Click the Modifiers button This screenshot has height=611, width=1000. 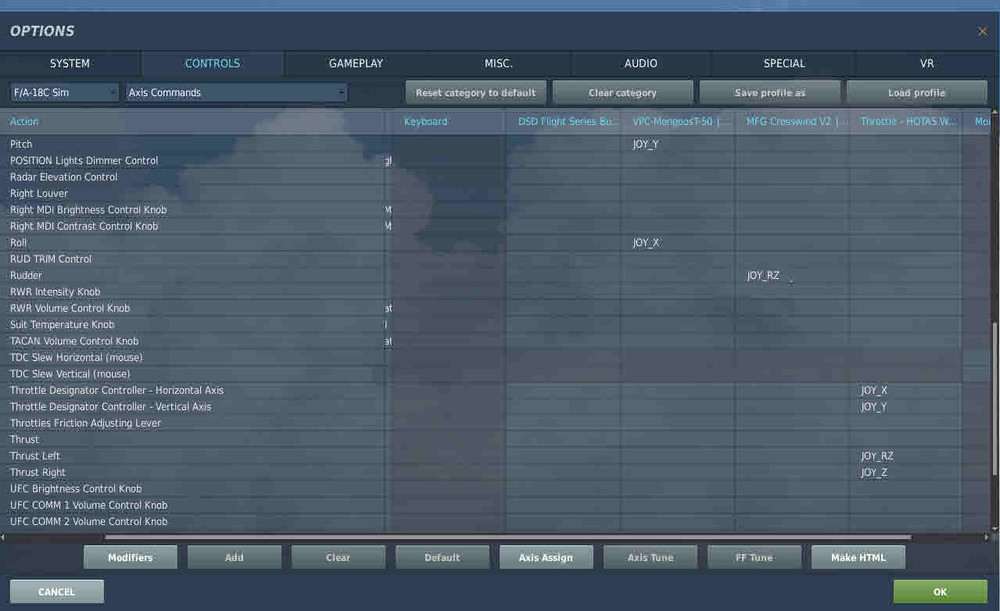pyautogui.click(x=130, y=557)
